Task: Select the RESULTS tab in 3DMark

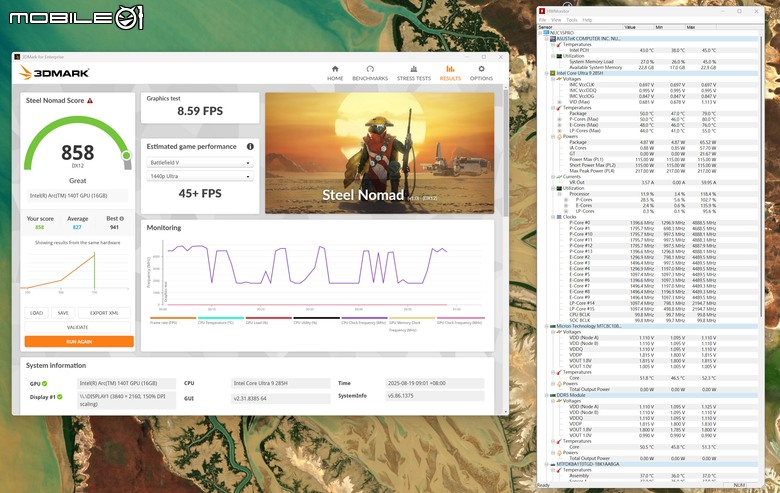Action: pyautogui.click(x=450, y=73)
